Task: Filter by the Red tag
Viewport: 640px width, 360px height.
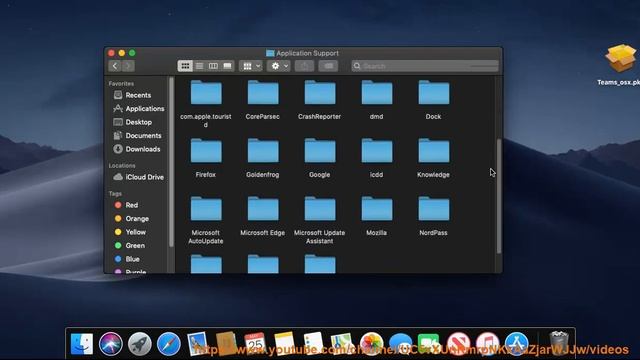Action: pyautogui.click(x=127, y=205)
